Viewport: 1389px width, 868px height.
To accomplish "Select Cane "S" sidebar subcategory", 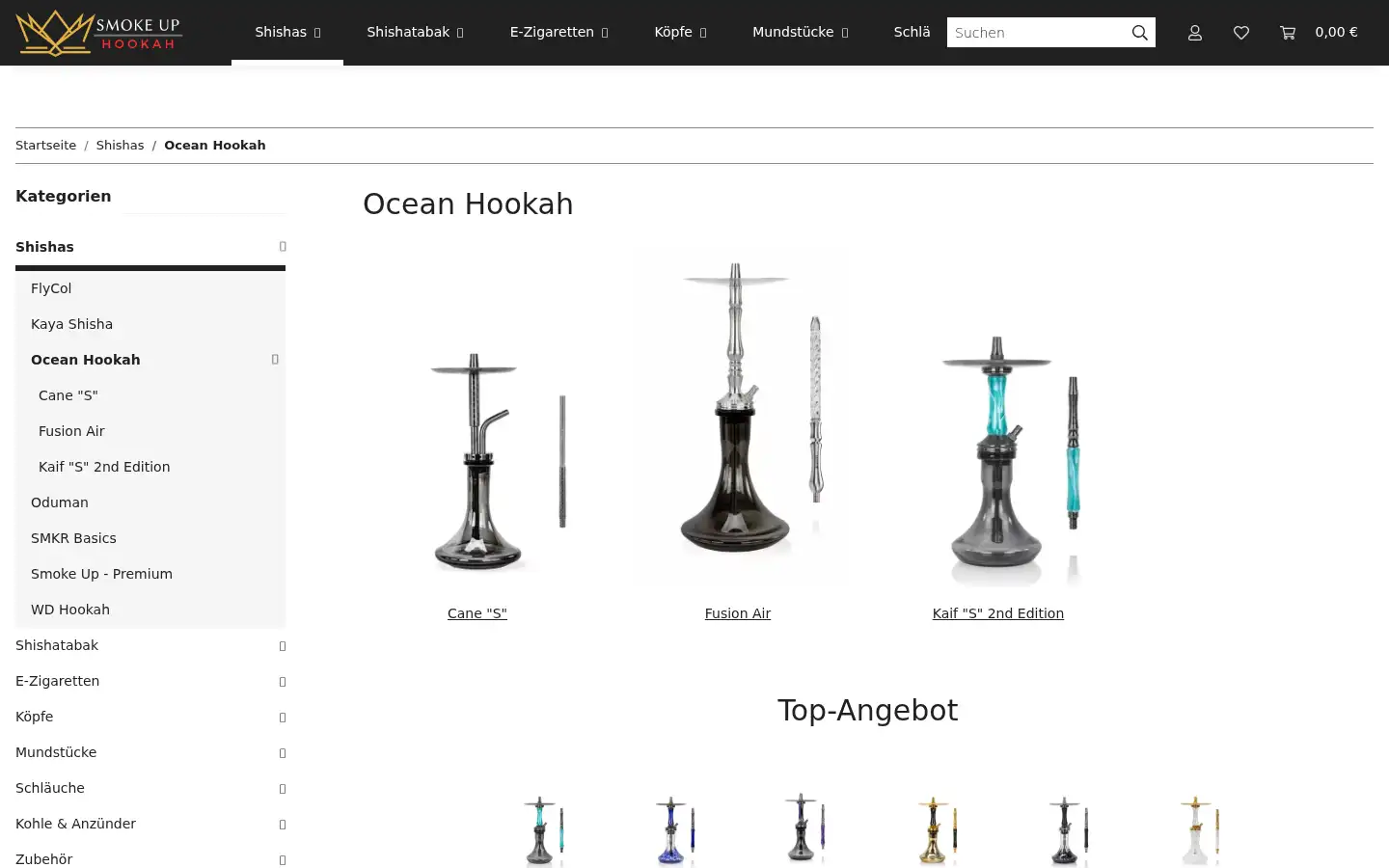I will pos(68,395).
